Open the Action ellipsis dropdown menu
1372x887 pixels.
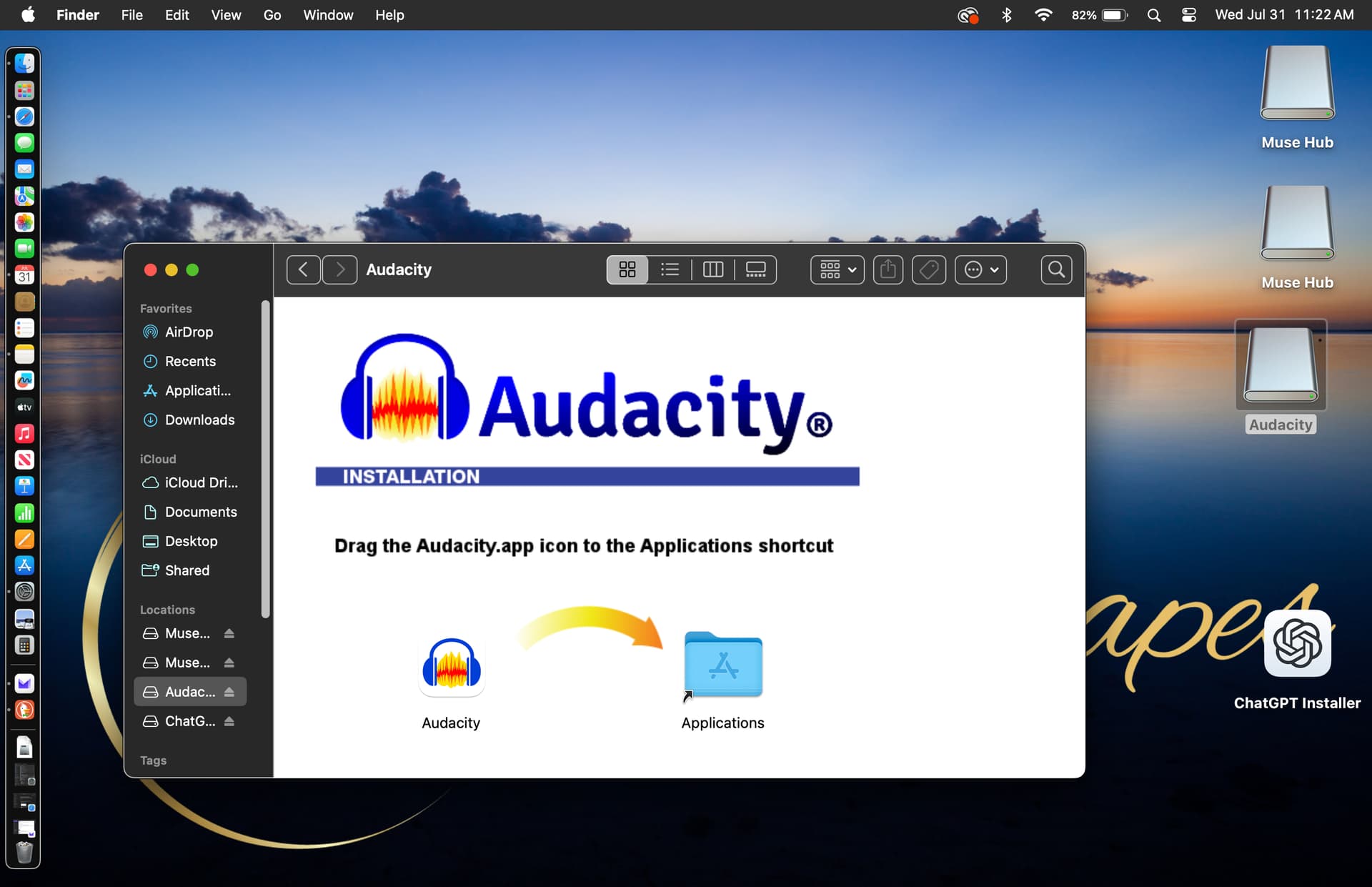980,269
